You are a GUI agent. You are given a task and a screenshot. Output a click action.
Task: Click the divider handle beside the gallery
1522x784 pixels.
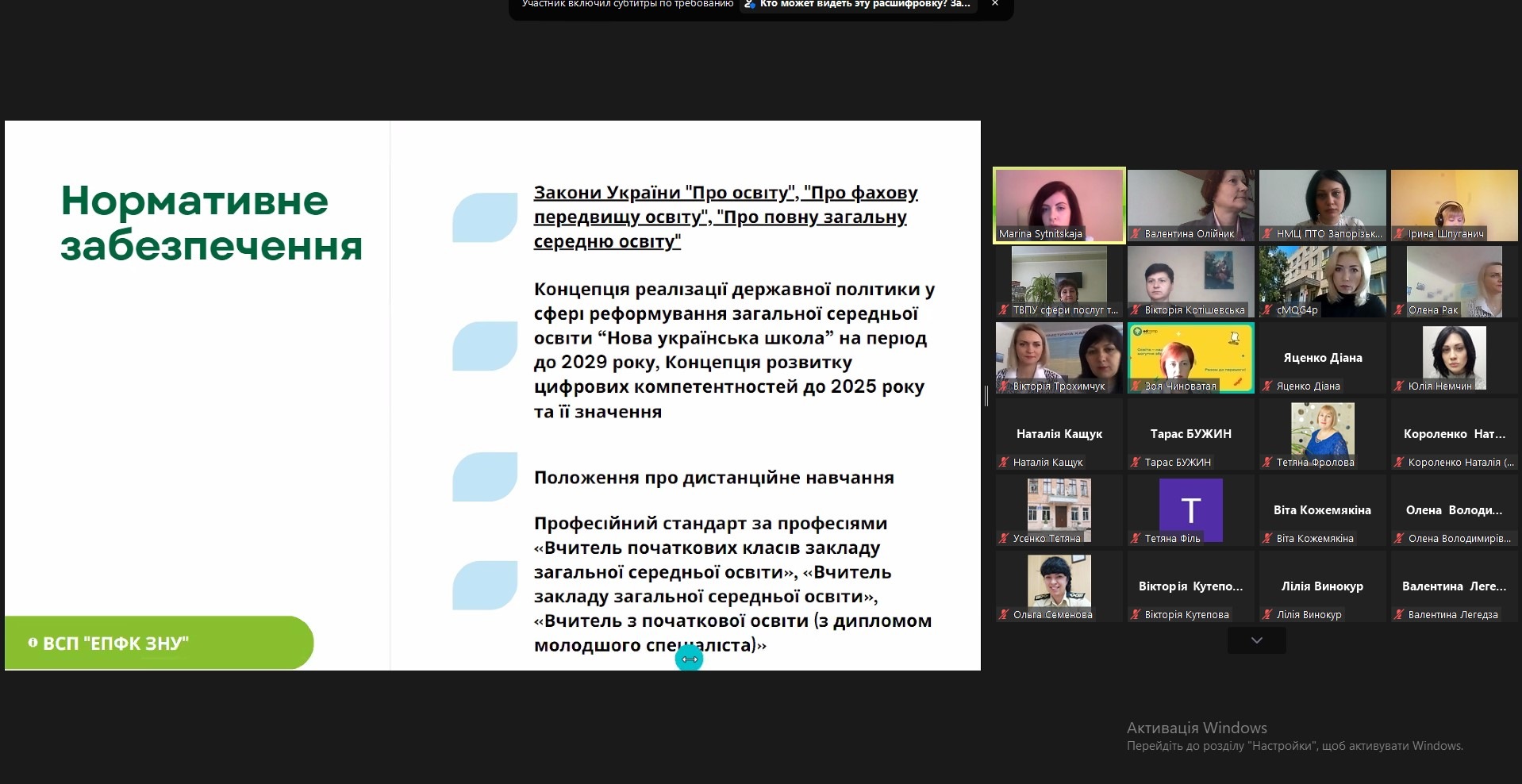[986, 395]
